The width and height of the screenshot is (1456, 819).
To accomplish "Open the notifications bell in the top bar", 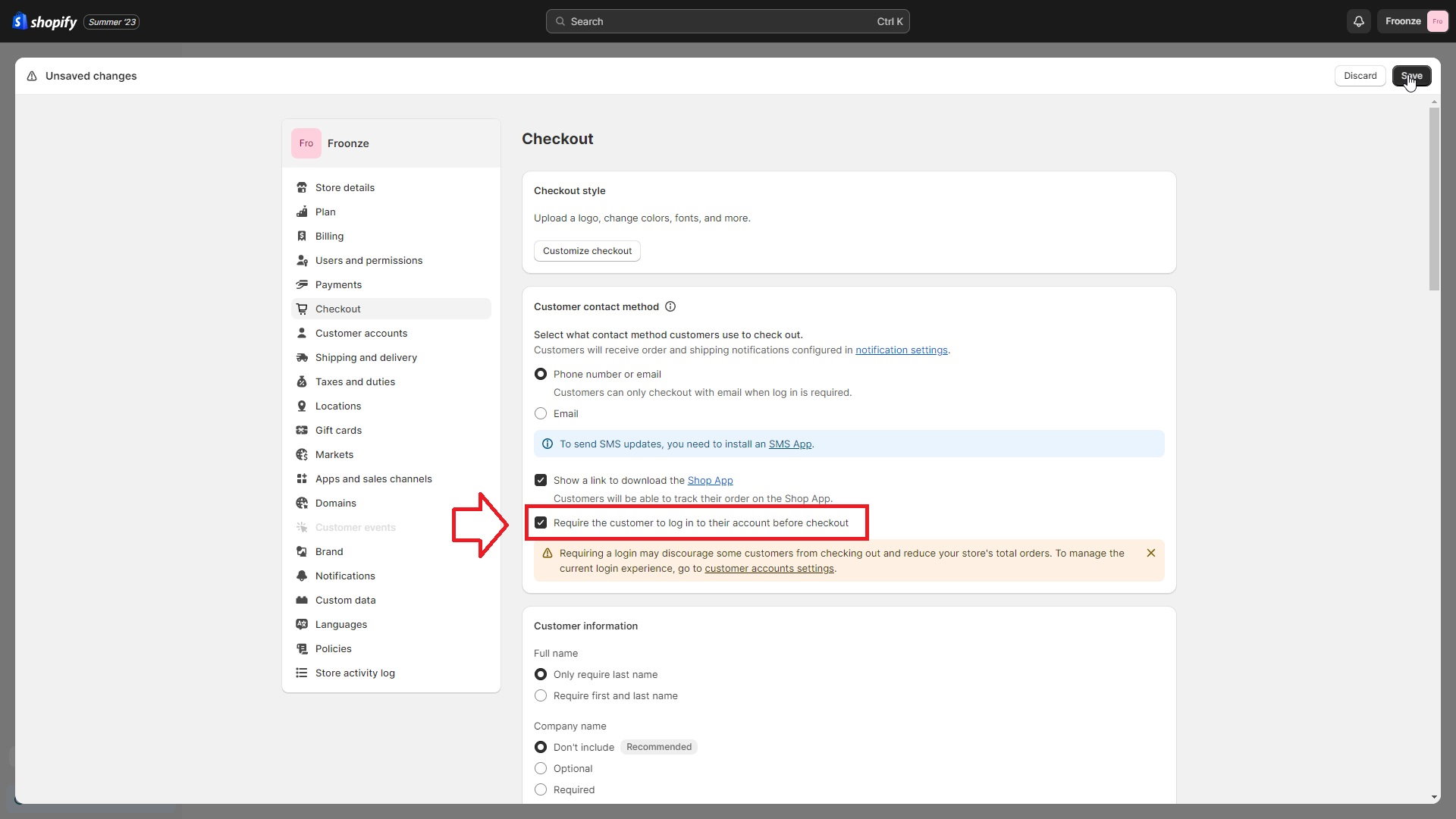I will 1359,21.
